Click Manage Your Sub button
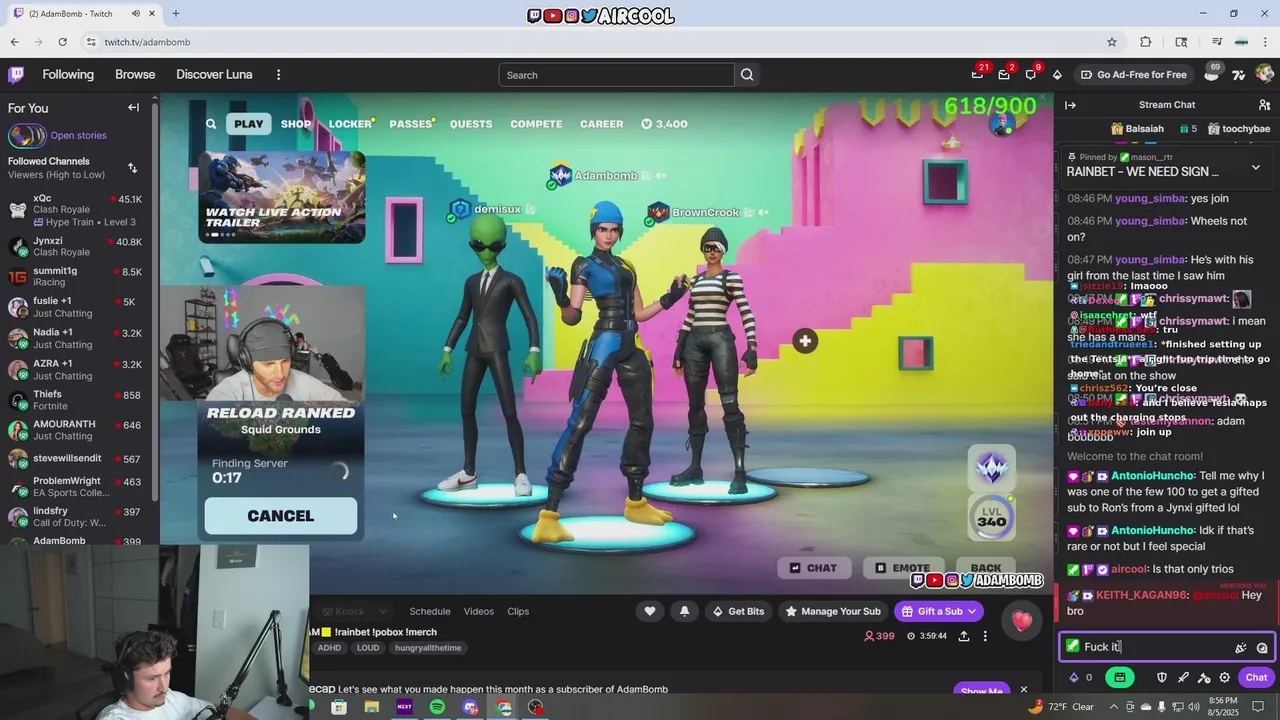Image resolution: width=1280 pixels, height=720 pixels. point(833,611)
